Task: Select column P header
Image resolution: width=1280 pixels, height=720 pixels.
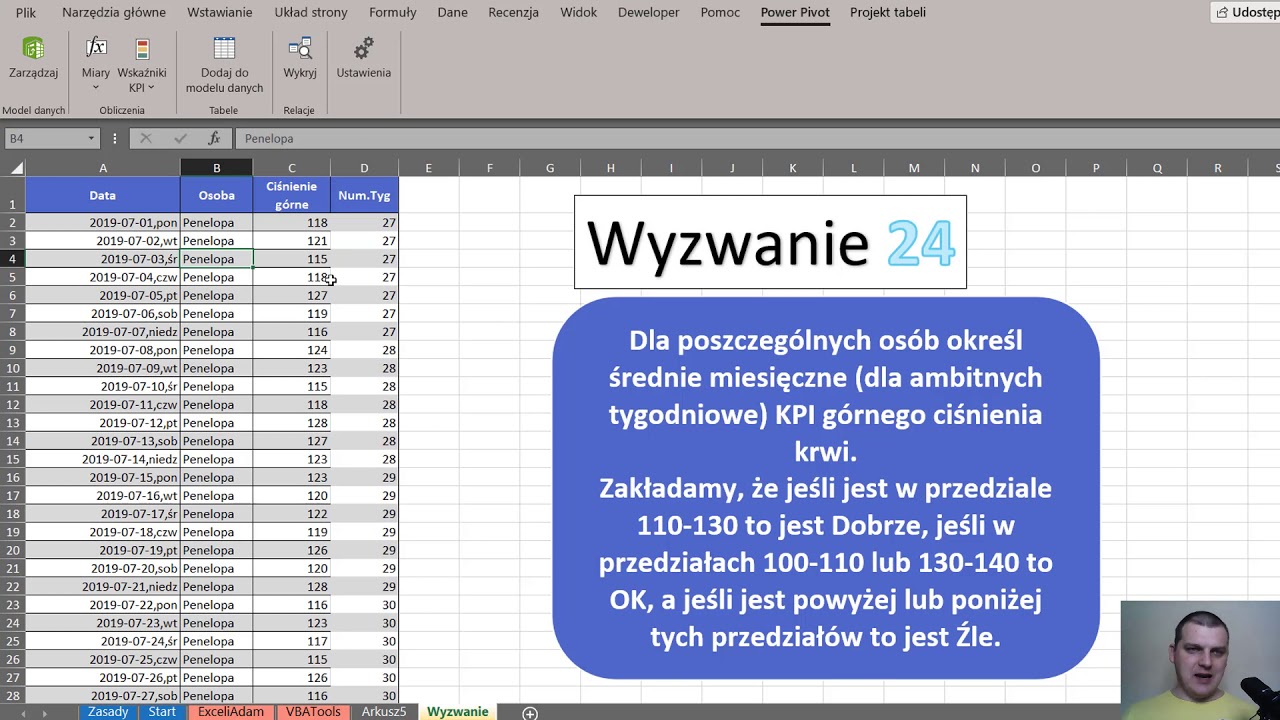Action: [1096, 168]
